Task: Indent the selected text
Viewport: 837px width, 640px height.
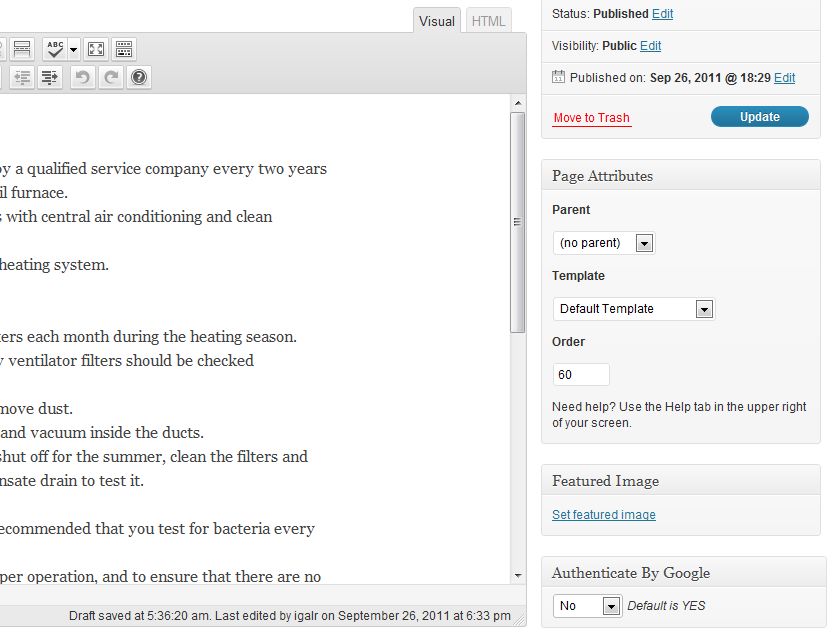Action: (50, 77)
